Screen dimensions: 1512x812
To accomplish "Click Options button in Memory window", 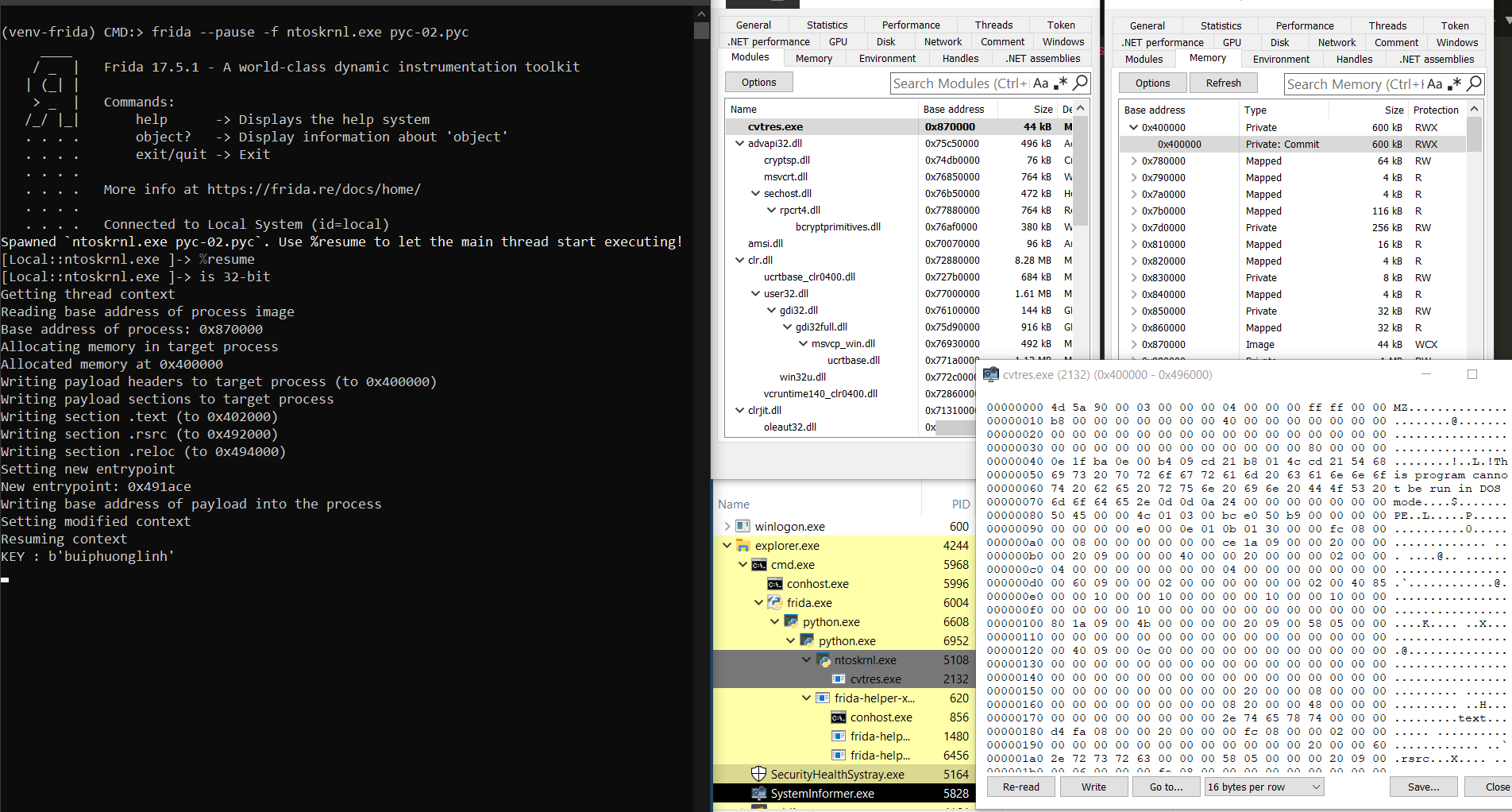I will pos(1152,83).
